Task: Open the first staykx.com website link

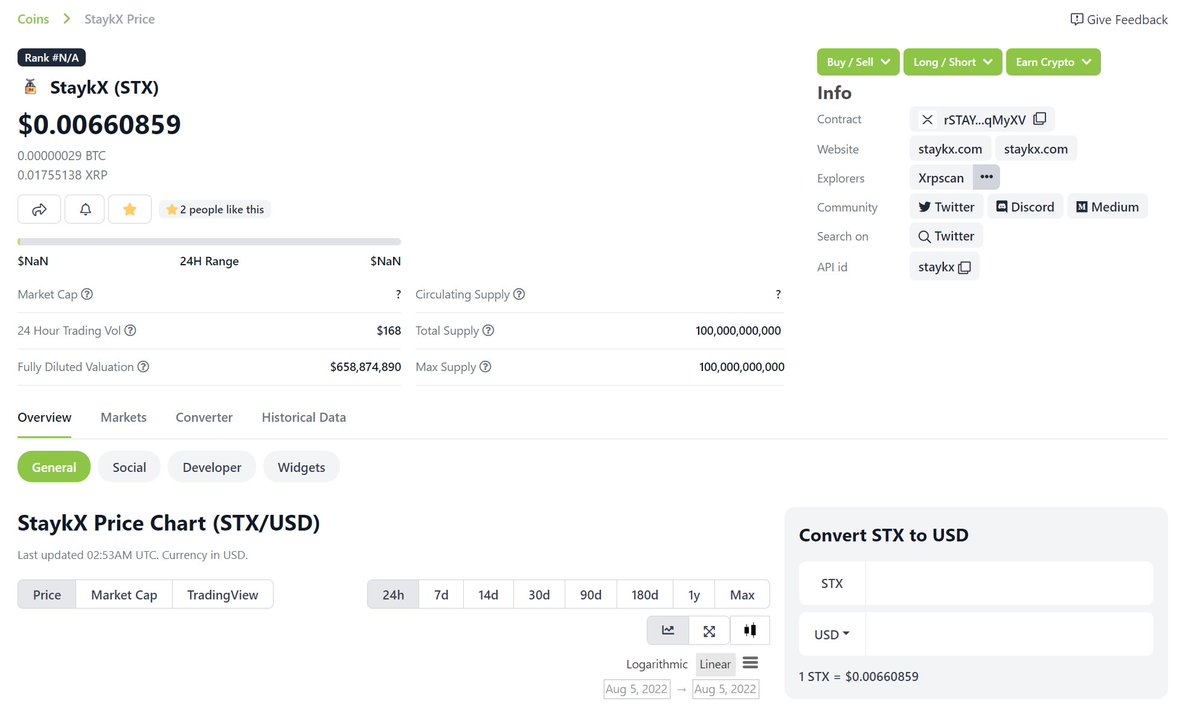Action: (950, 149)
